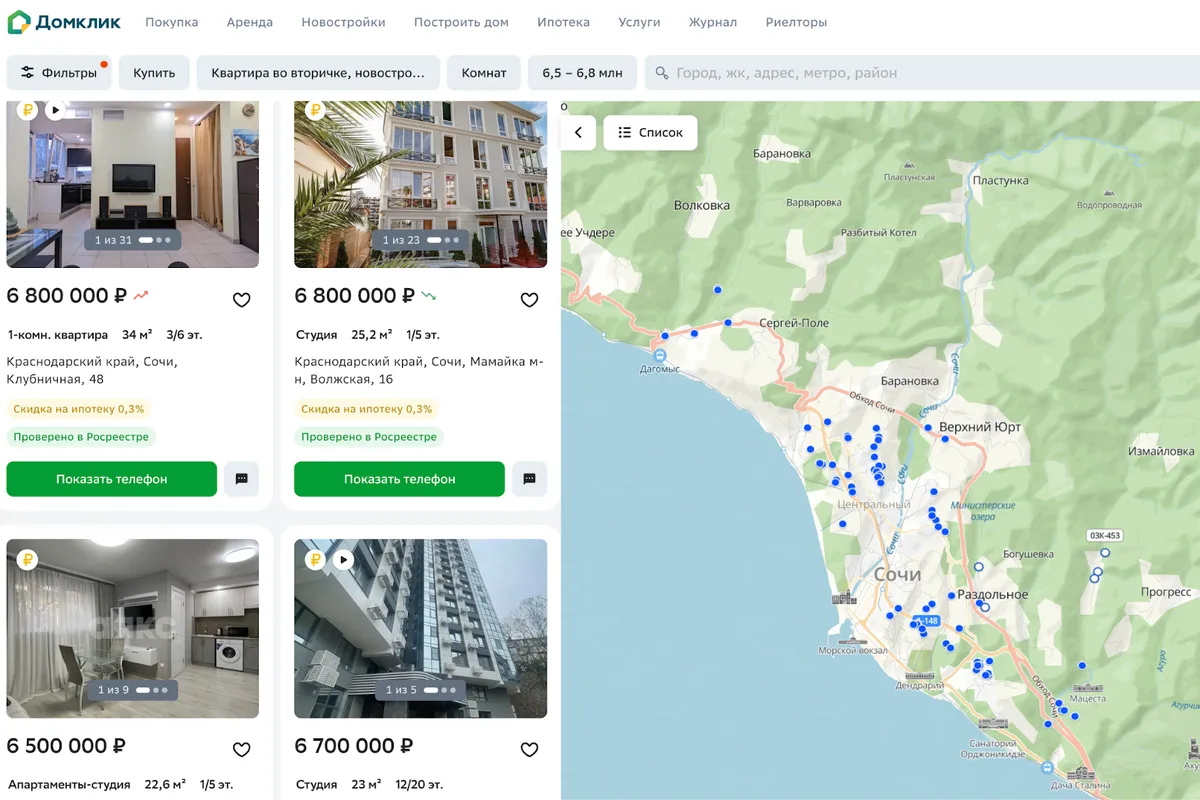Switch to Список list view
The height and width of the screenshot is (800, 1200).
pos(650,132)
